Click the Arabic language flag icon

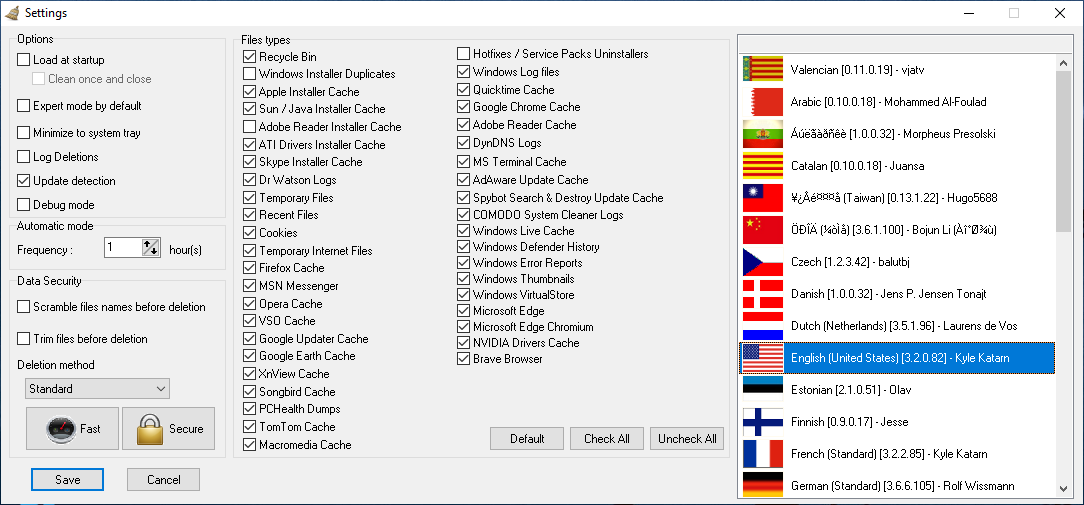click(763, 102)
